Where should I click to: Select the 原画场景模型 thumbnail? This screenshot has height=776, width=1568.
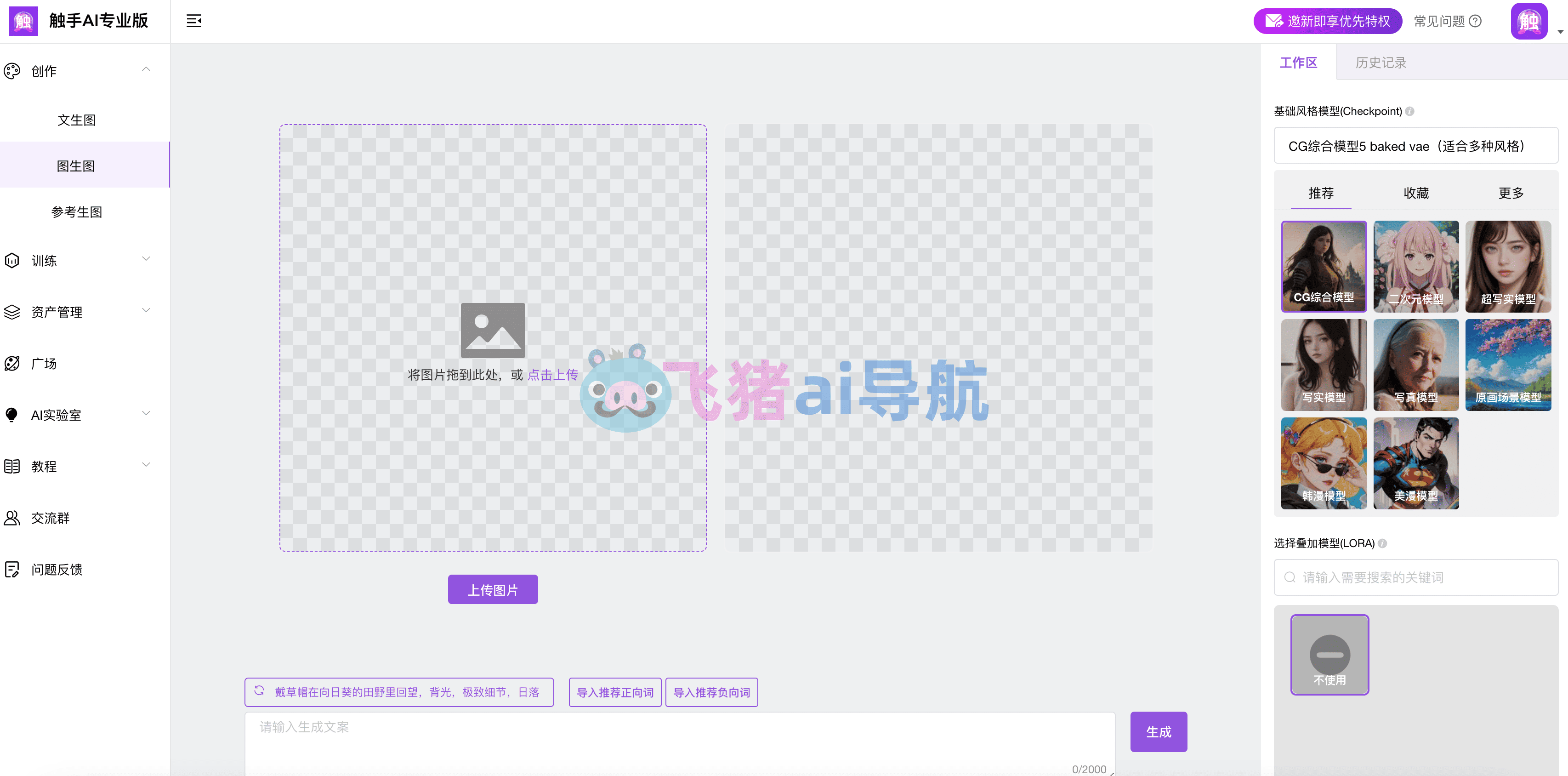1508,365
